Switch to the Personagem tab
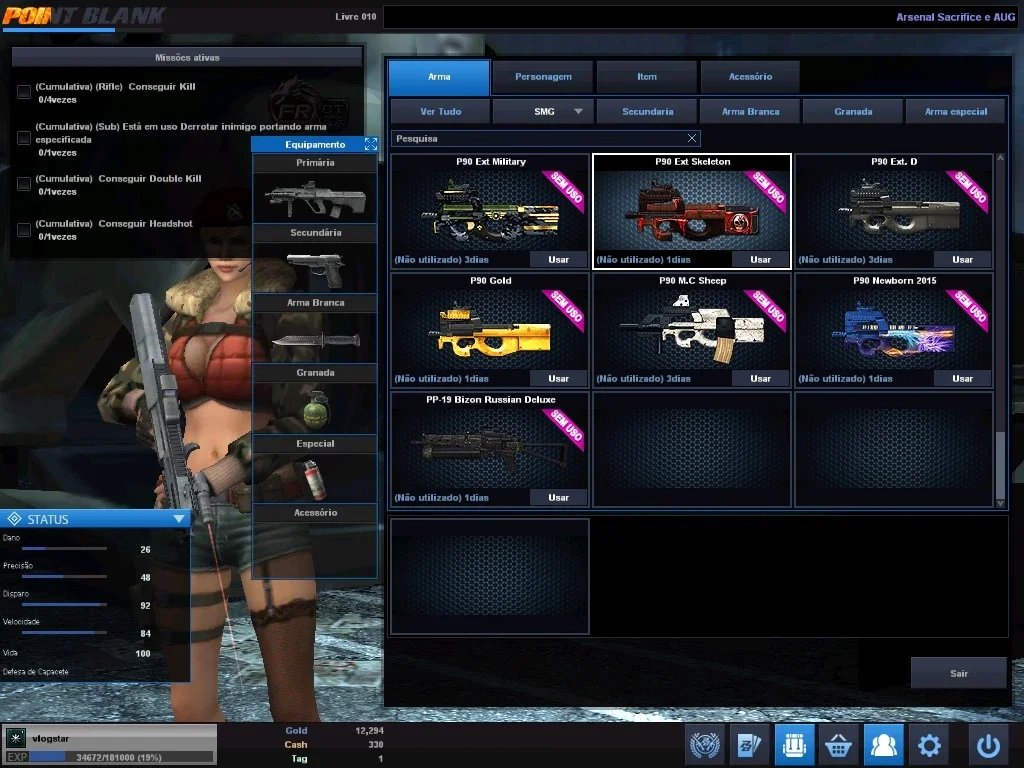Image resolution: width=1024 pixels, height=768 pixels. pyautogui.click(x=543, y=77)
